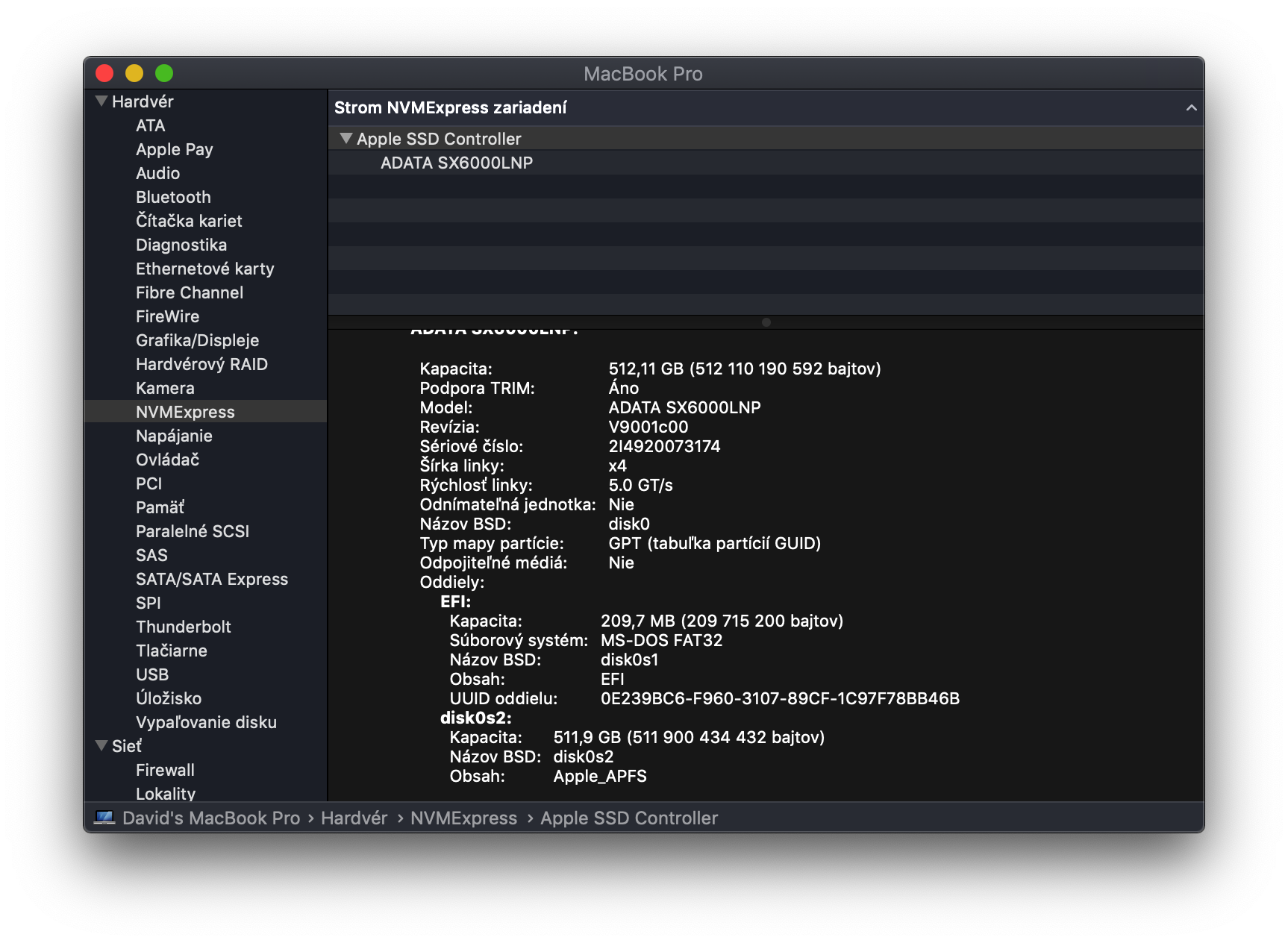Open Apple Pay hardware section
1288x943 pixels.
(x=174, y=149)
